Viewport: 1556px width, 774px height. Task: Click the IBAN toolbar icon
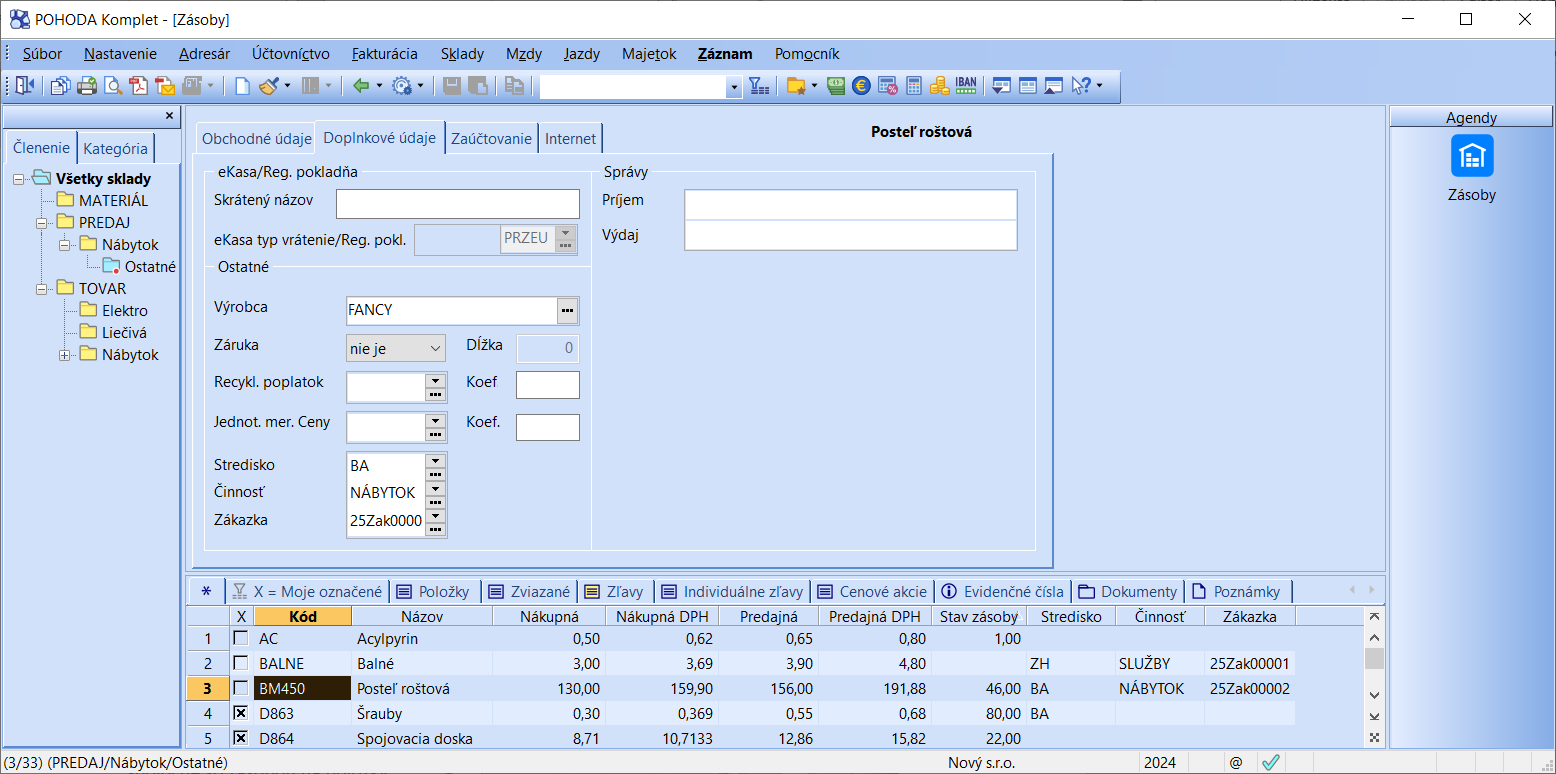pyautogui.click(x=965, y=86)
